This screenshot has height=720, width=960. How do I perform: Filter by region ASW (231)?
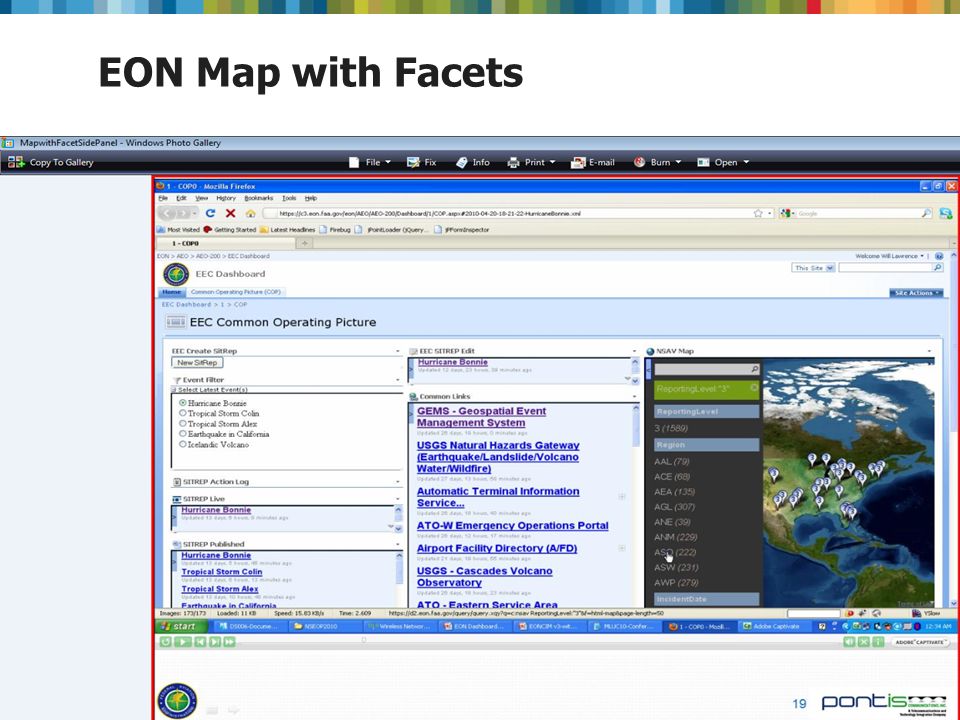pos(675,567)
